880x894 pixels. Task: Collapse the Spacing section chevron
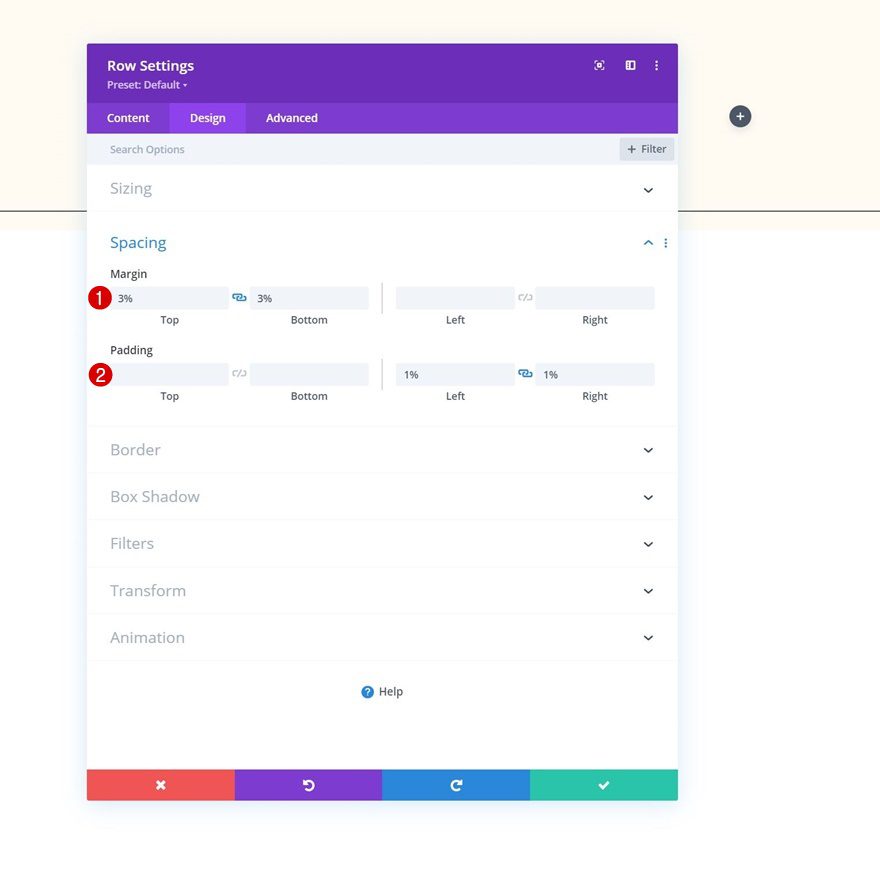[x=648, y=243]
